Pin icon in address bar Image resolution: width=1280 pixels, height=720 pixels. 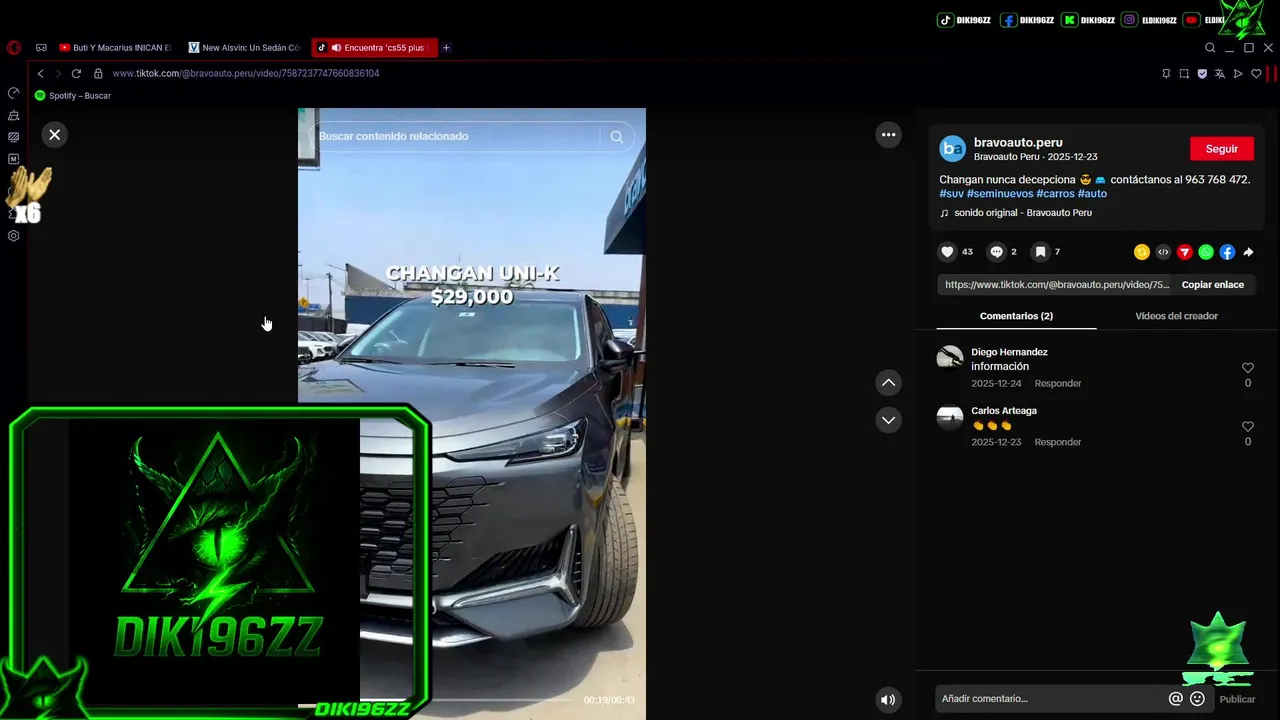pyautogui.click(x=1166, y=73)
